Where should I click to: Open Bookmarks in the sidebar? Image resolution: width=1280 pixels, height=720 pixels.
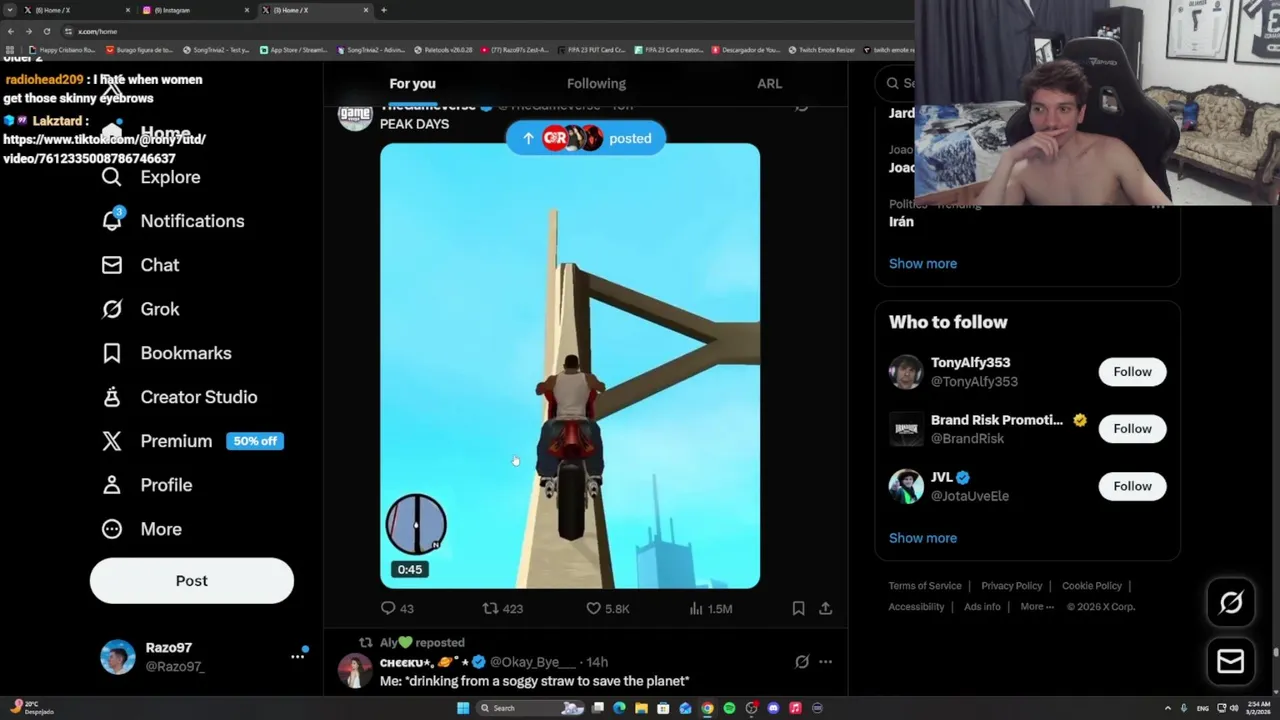166,353
